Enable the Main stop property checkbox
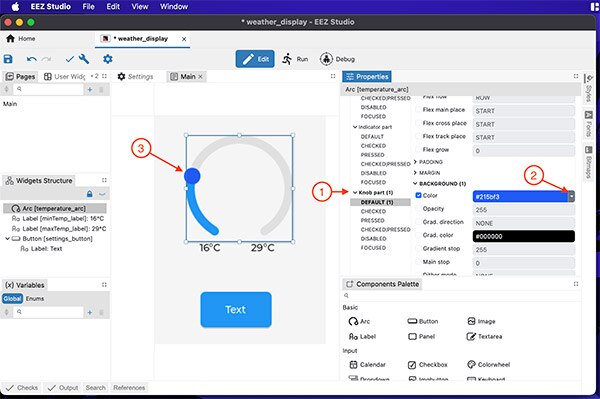The width and height of the screenshot is (600, 399). click(x=418, y=262)
